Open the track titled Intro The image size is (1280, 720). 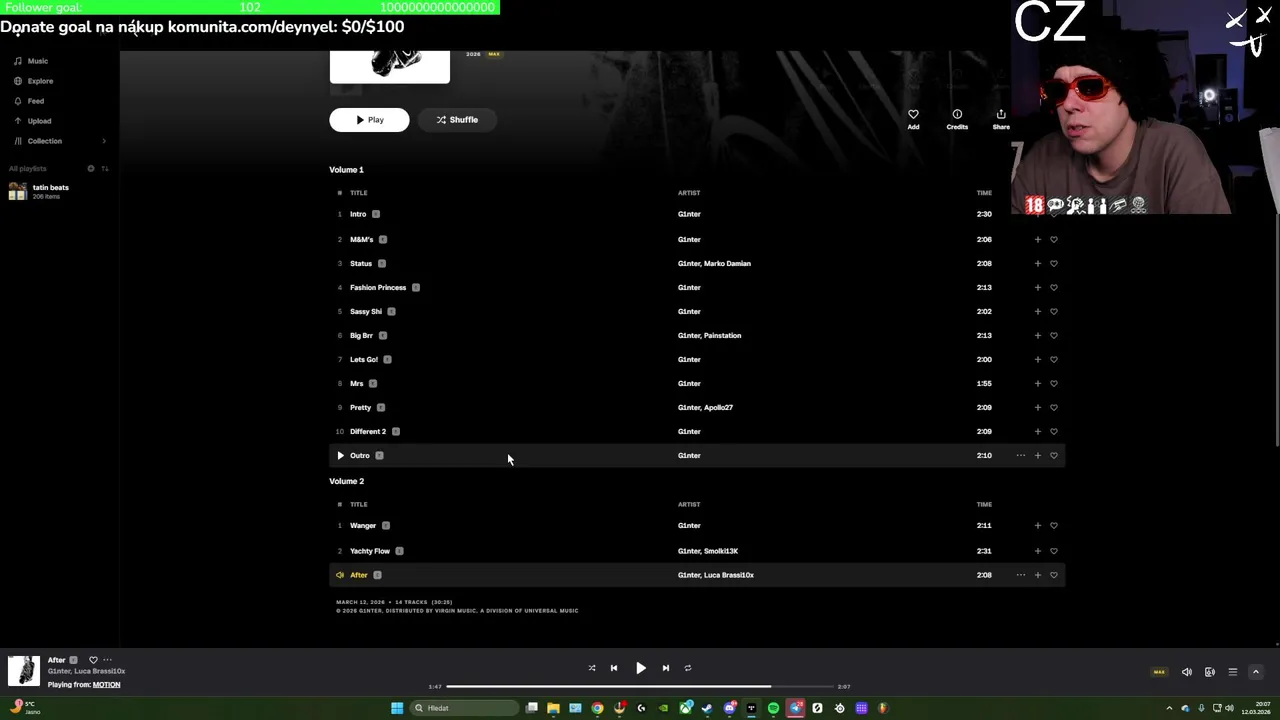point(358,214)
